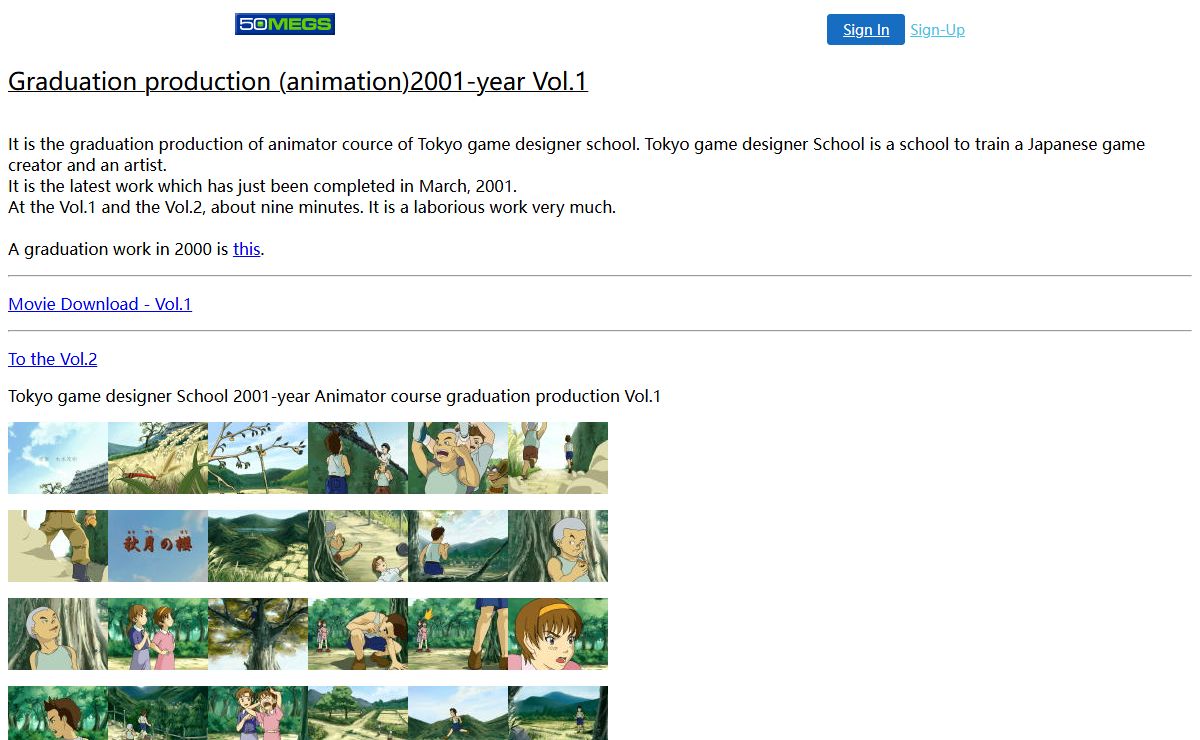Open the Graduation production 2001-year Vol.1 heading link
This screenshot has width=1200, height=740.
(298, 81)
